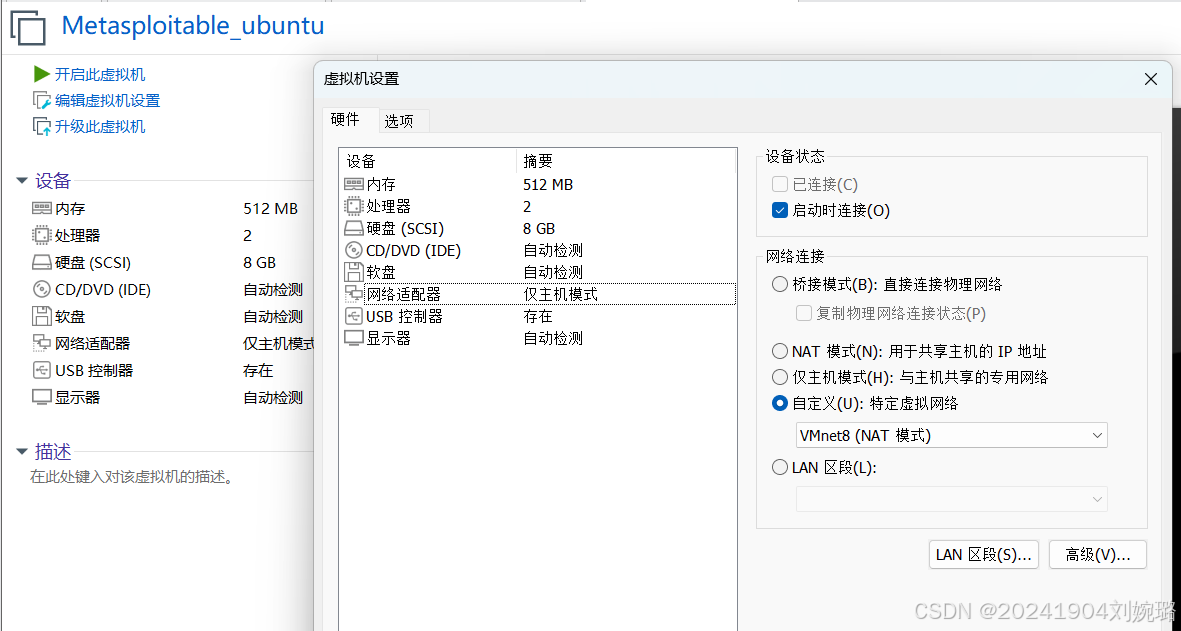Collapse the 设备 section in main window
1181x631 pixels.
(x=21, y=181)
